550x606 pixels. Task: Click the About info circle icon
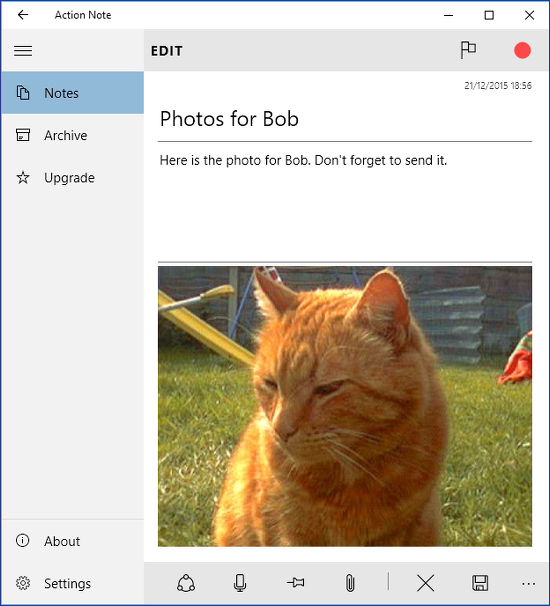(x=22, y=540)
